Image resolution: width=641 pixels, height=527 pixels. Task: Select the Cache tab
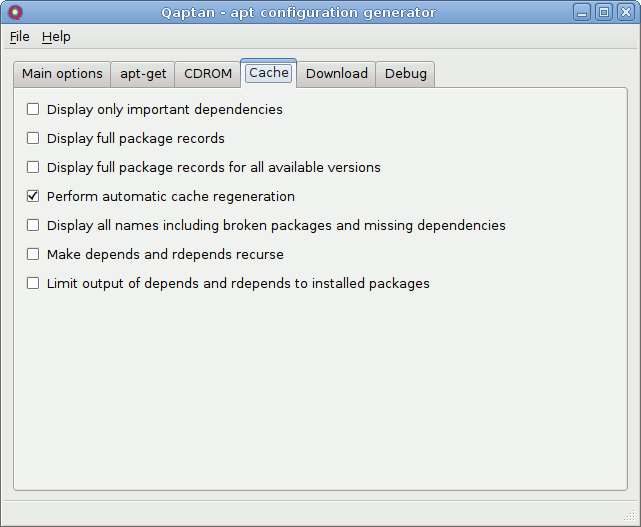click(x=269, y=73)
